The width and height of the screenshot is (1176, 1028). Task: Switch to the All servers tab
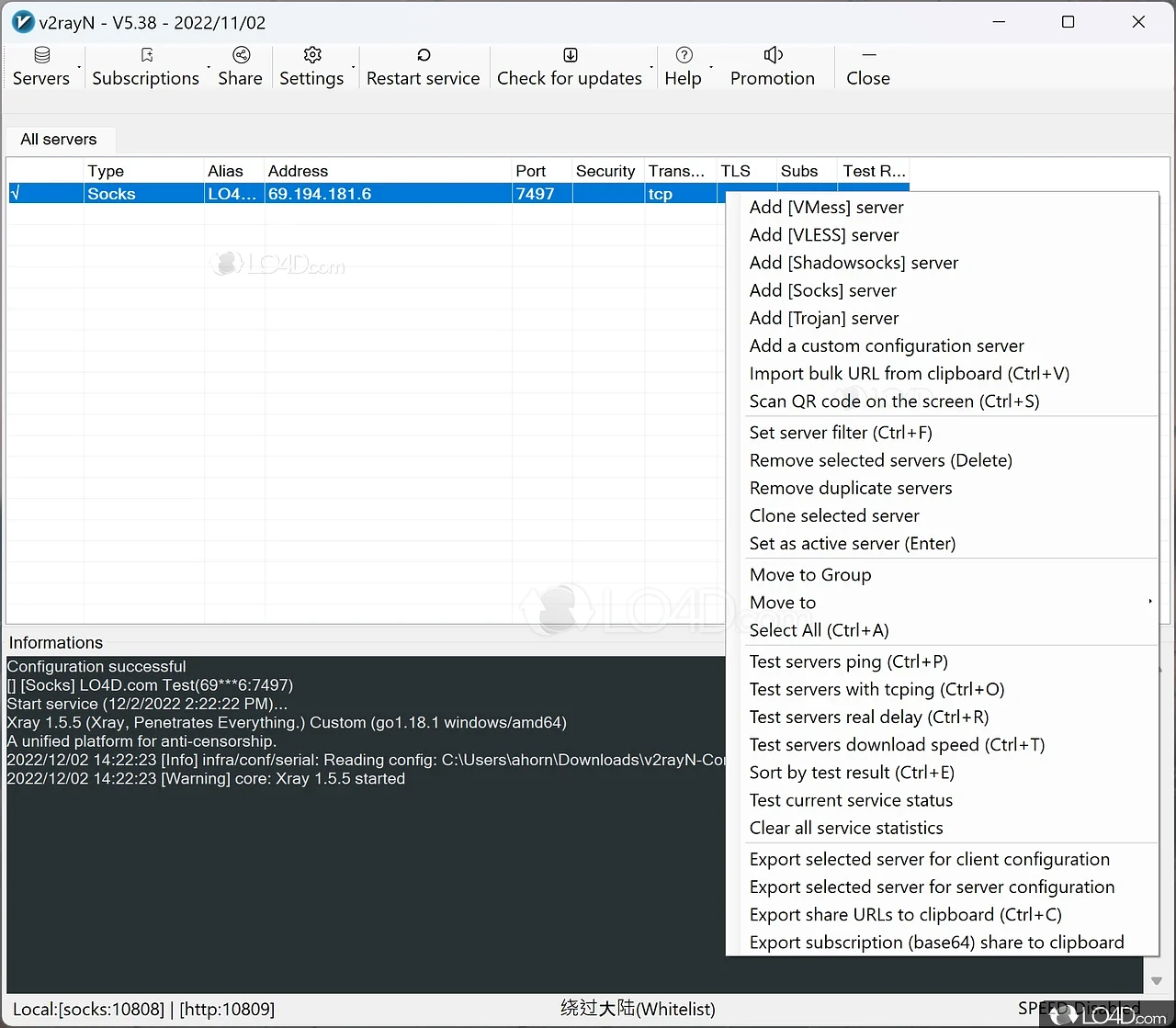click(59, 139)
